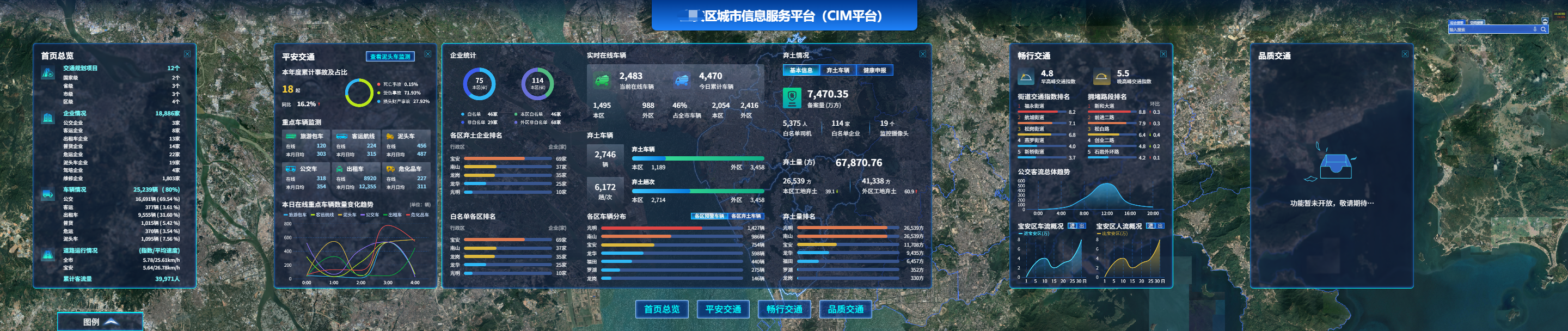The height and width of the screenshot is (331, 1568).
Task: Click the 福永街道 ranking row
Action: click(x=1046, y=109)
